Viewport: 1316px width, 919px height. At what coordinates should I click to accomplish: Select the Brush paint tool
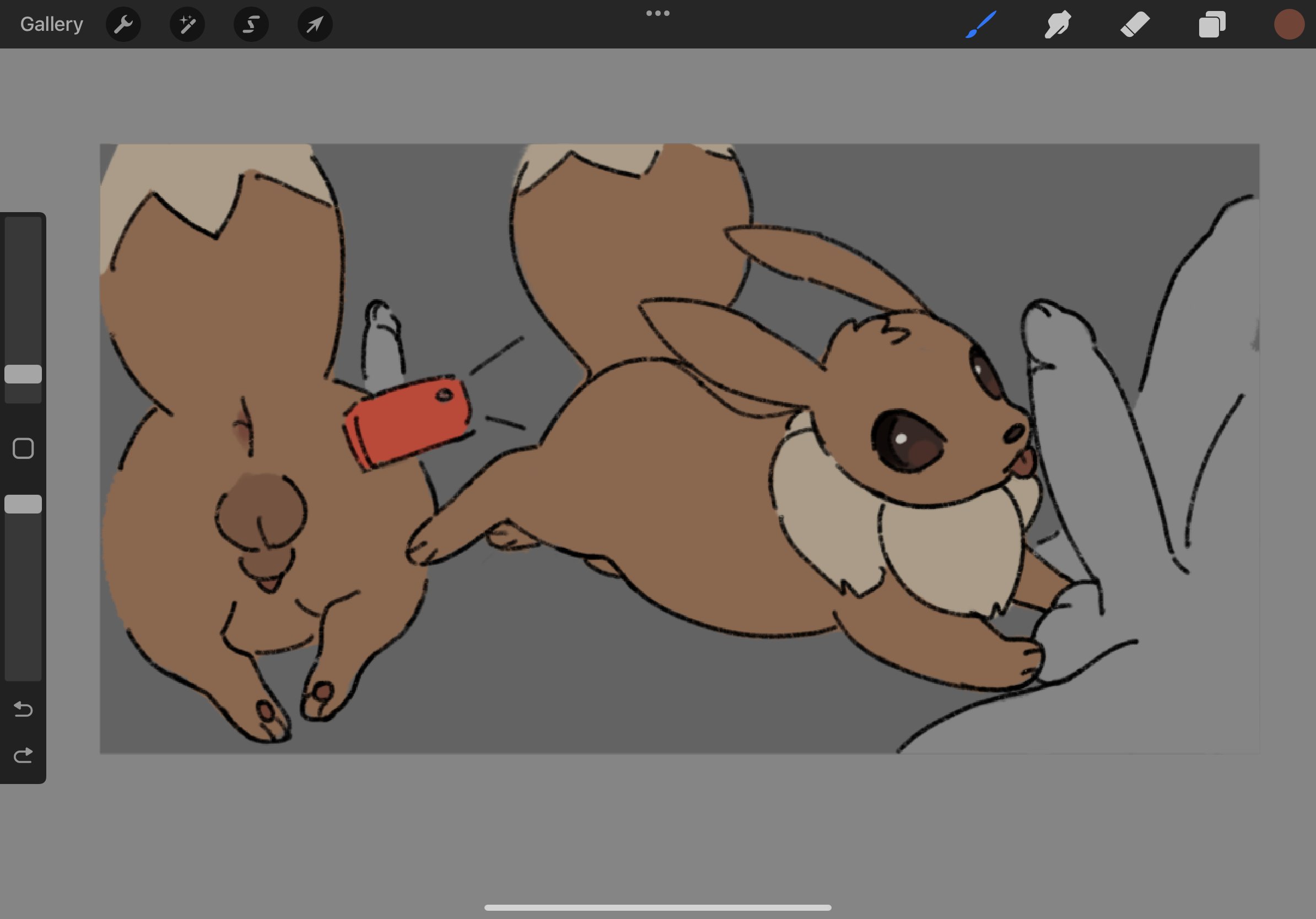click(981, 24)
